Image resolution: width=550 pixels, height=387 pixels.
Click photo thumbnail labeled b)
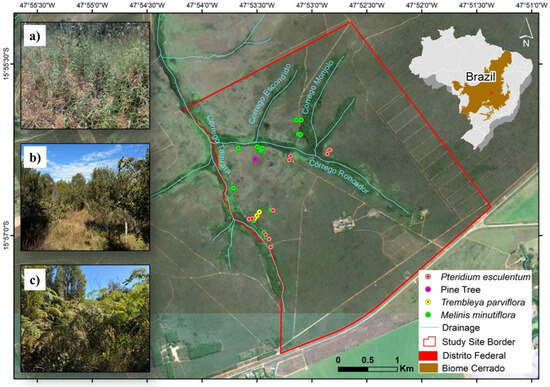click(x=85, y=197)
